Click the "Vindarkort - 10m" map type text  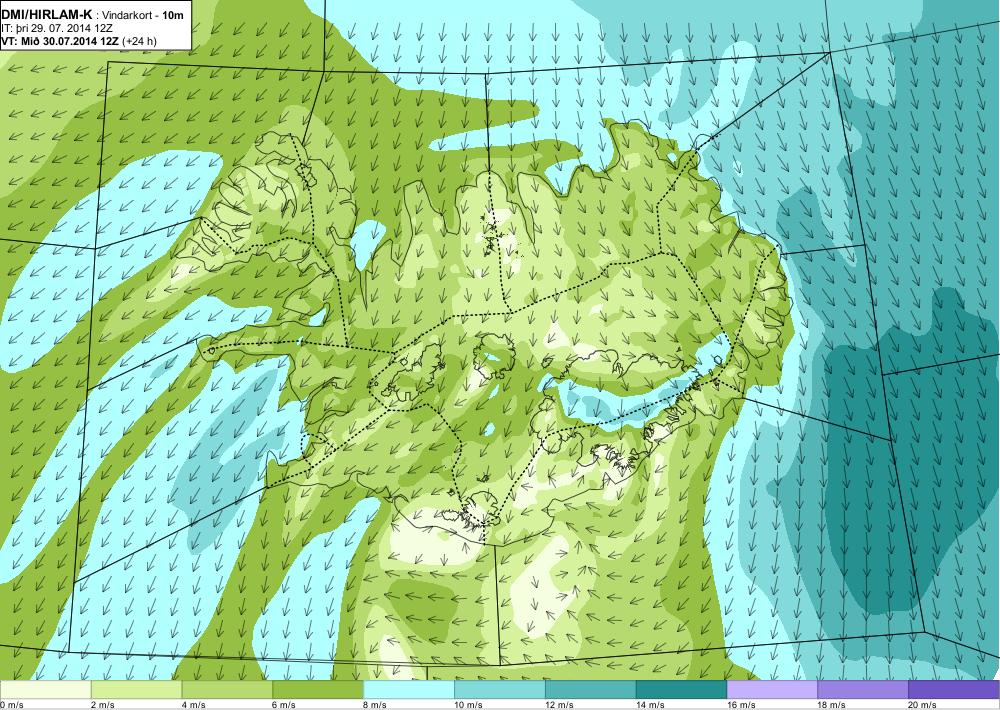(x=143, y=15)
